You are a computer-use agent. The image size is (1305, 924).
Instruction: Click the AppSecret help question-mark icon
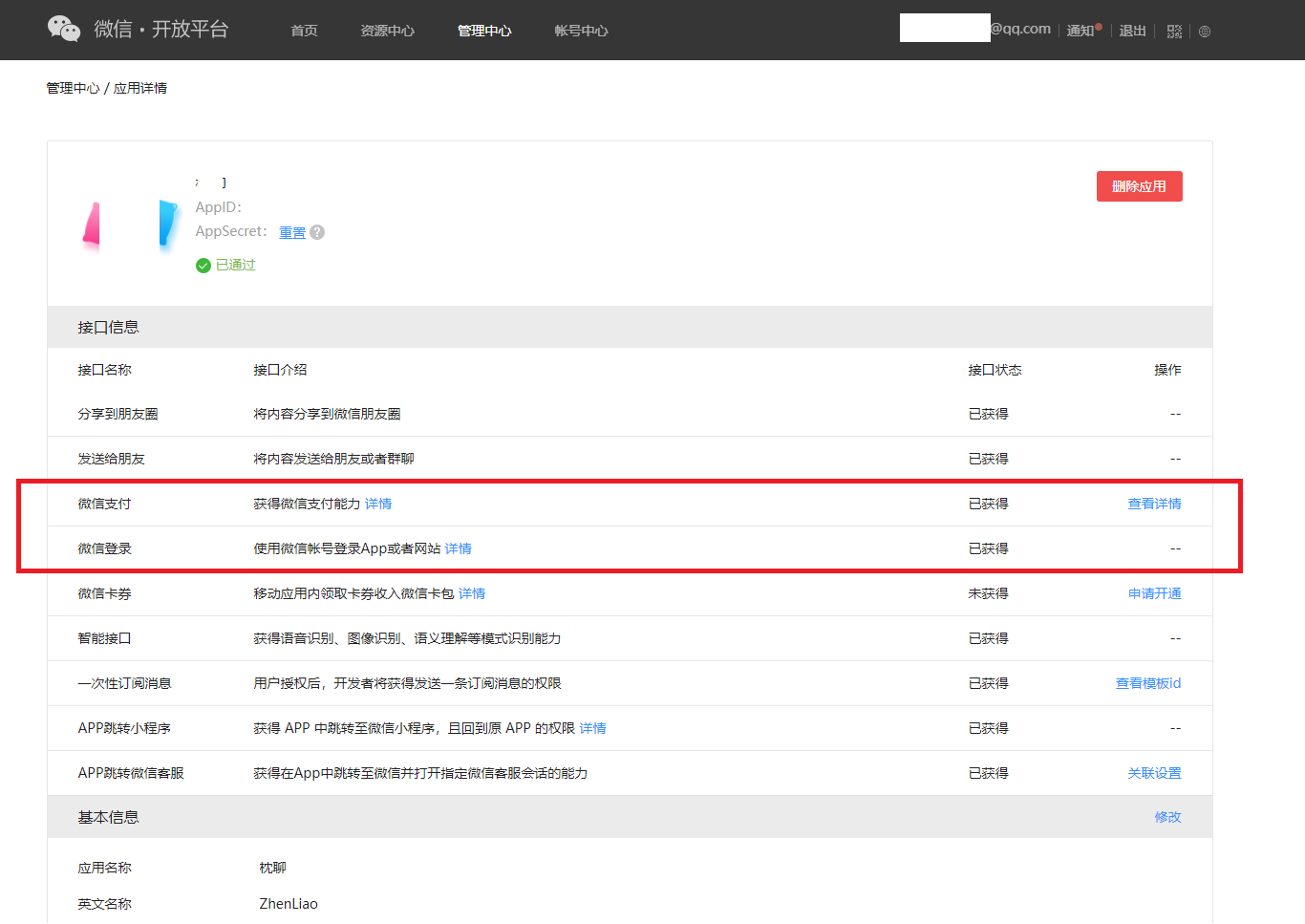pyautogui.click(x=317, y=232)
